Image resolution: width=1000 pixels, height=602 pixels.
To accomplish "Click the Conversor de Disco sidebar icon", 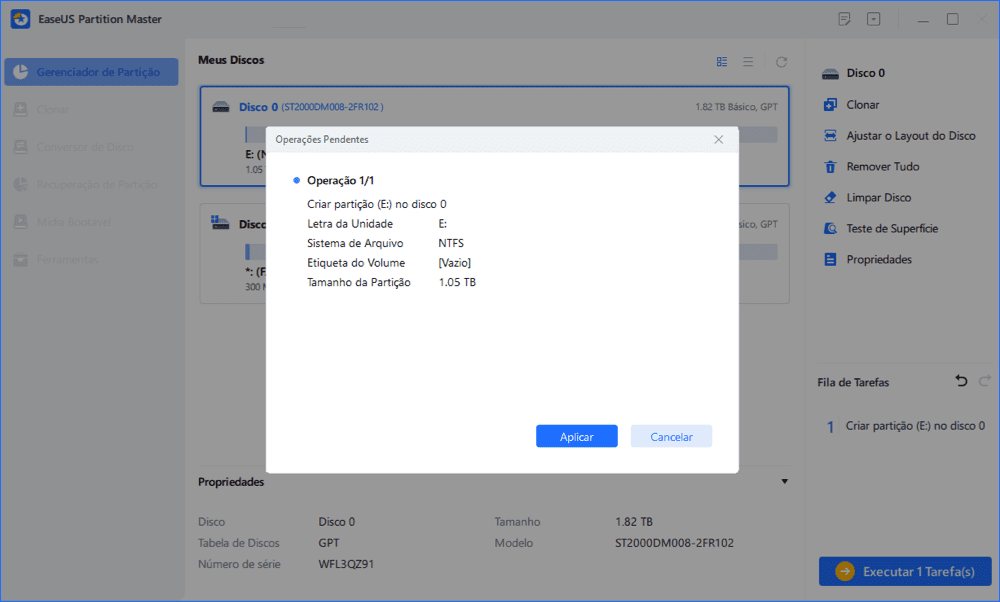I will coord(20,147).
